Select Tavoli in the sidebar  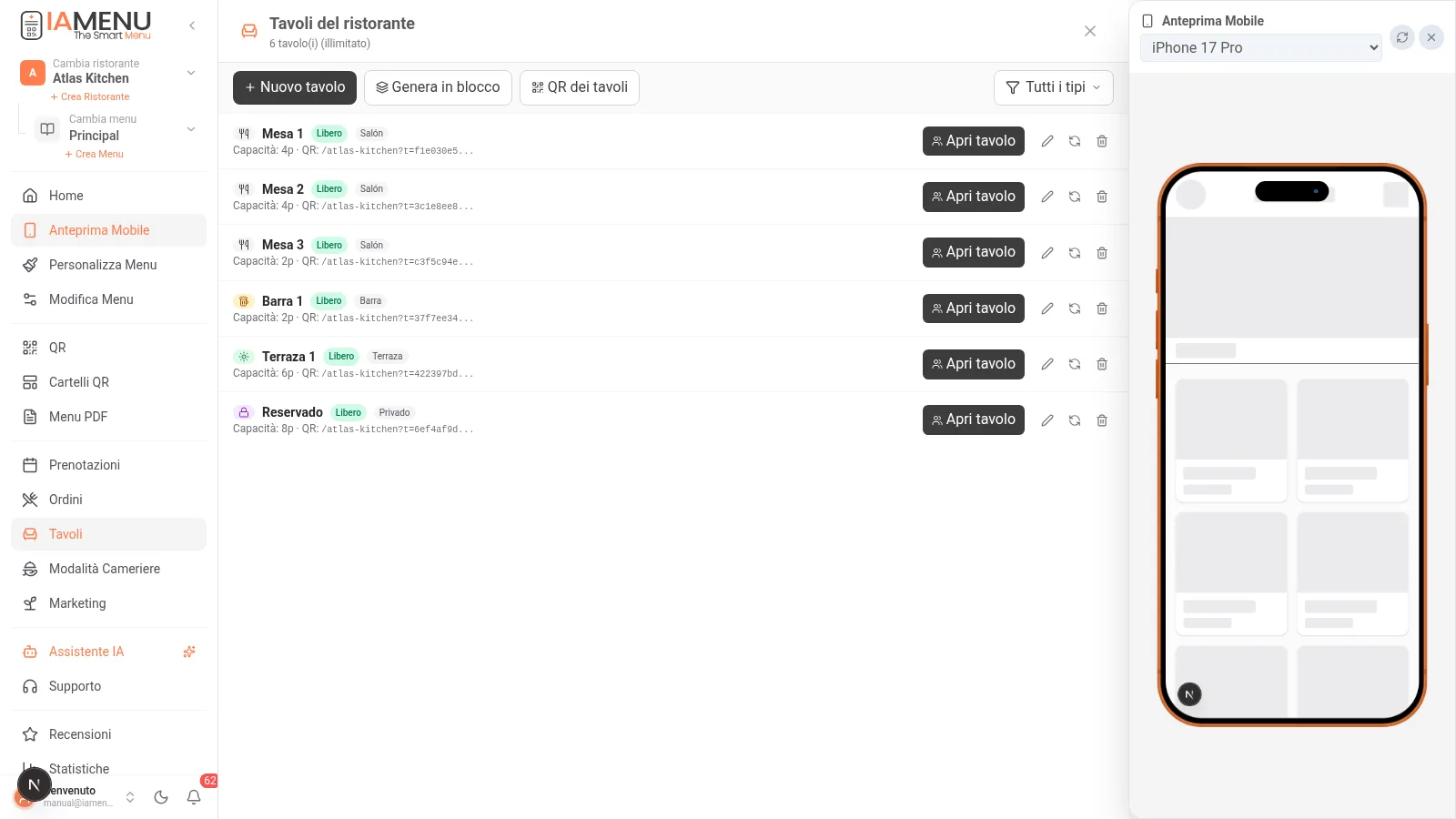(x=108, y=534)
